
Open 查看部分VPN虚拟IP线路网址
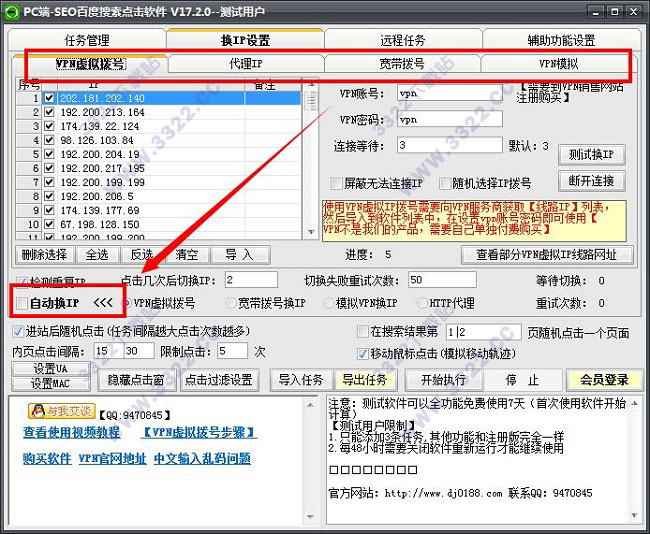click(547, 255)
